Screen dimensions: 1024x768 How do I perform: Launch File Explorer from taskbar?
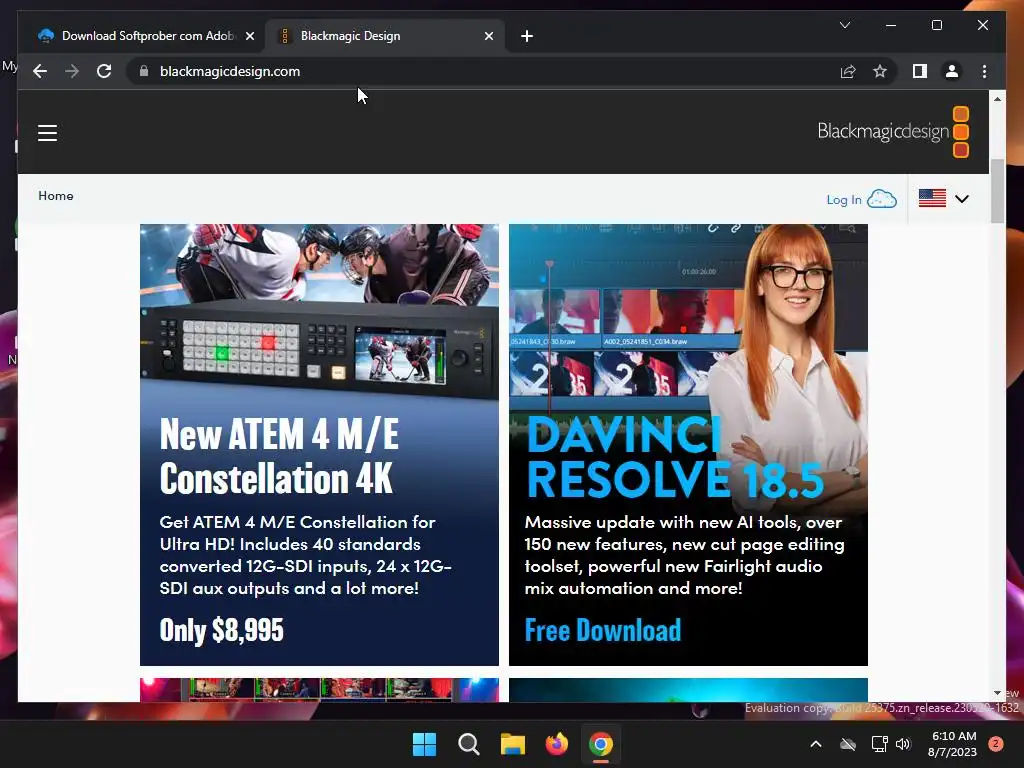pos(513,744)
